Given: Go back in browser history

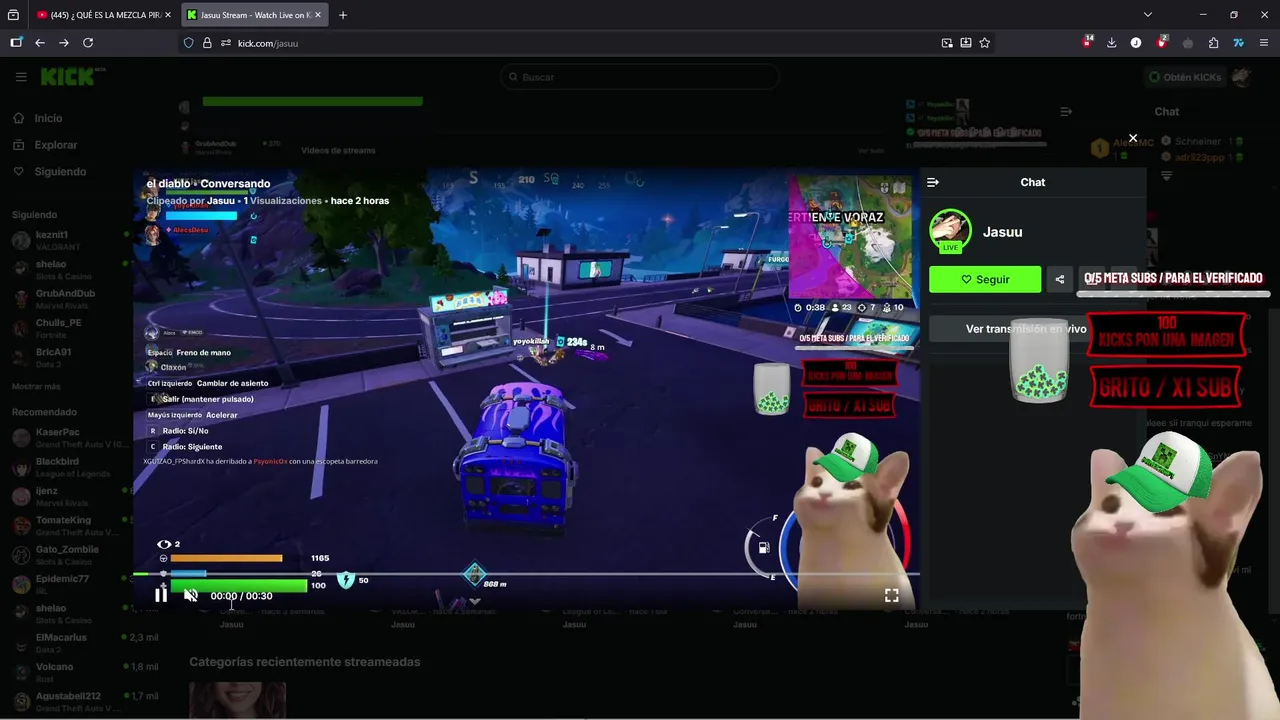Looking at the screenshot, I should (40, 43).
